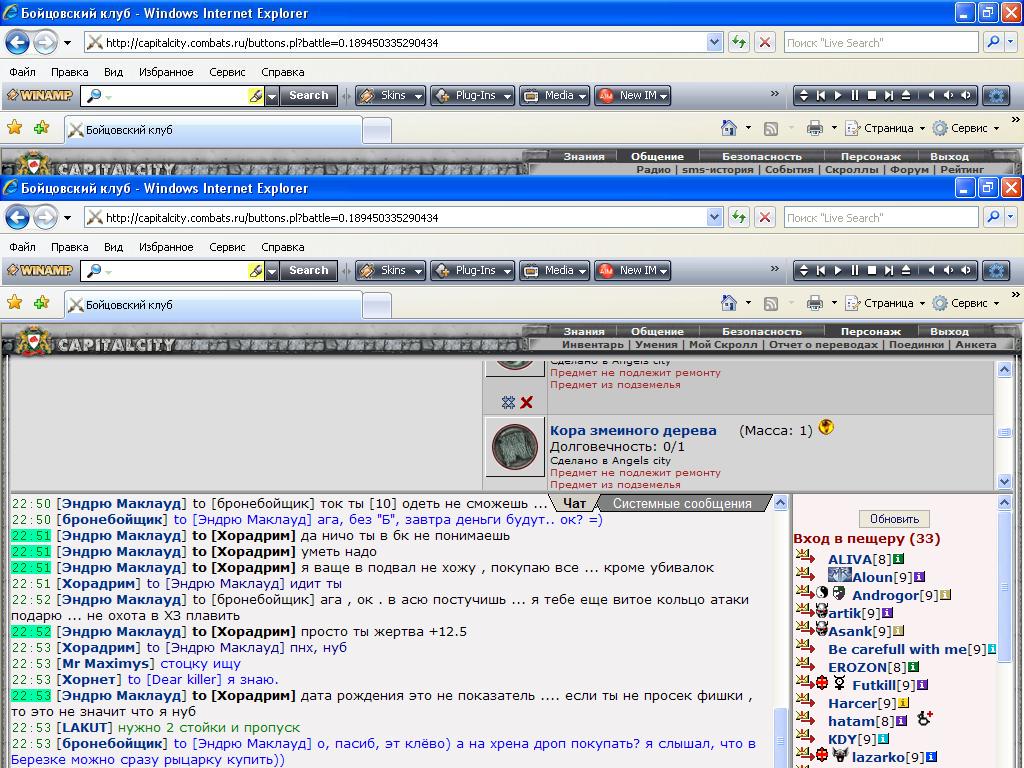1024x768 pixels.
Task: Open the Кора змеиного дерева item link
Action: pyautogui.click(x=633, y=430)
